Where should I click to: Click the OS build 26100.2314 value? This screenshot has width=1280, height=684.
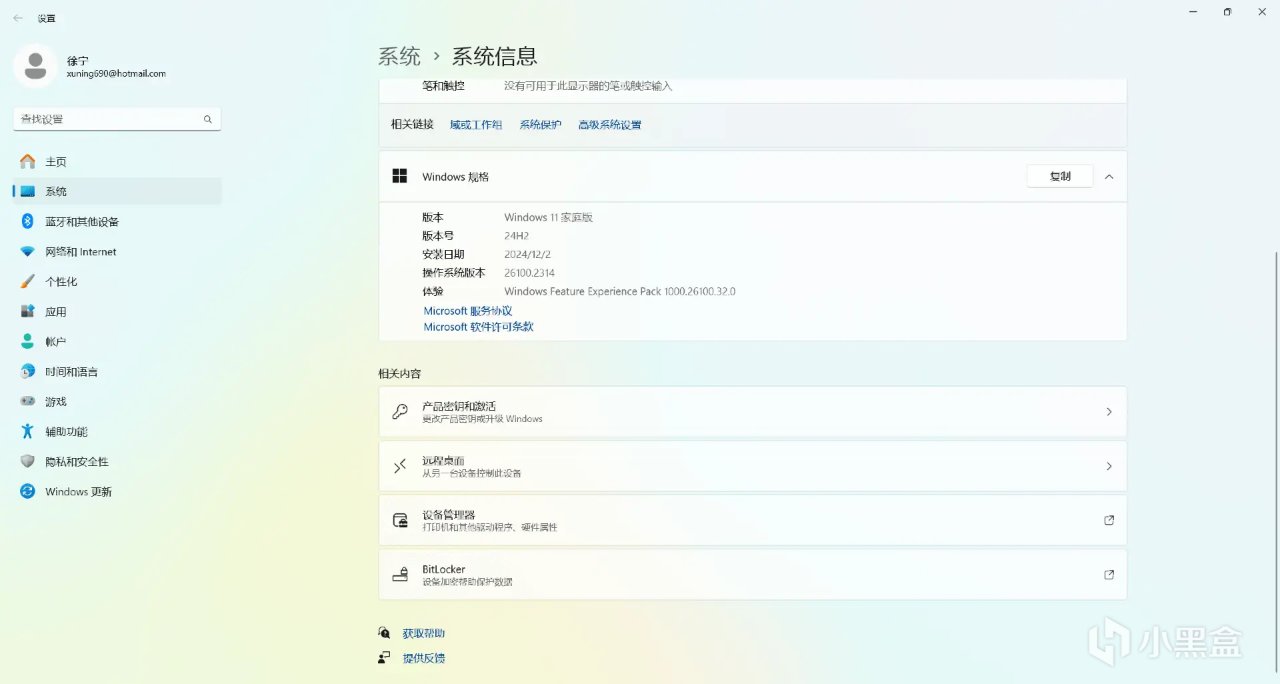pos(529,273)
